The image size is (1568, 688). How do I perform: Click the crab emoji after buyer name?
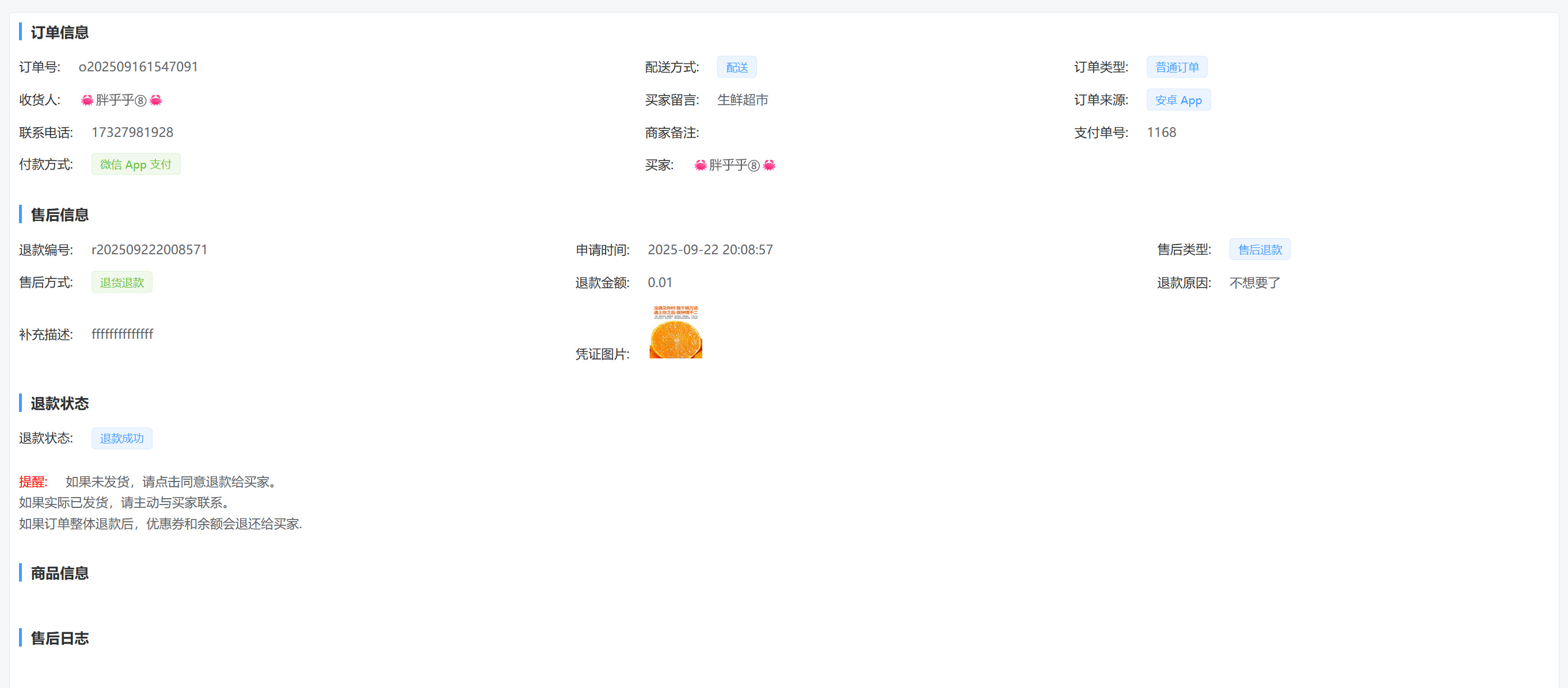769,165
